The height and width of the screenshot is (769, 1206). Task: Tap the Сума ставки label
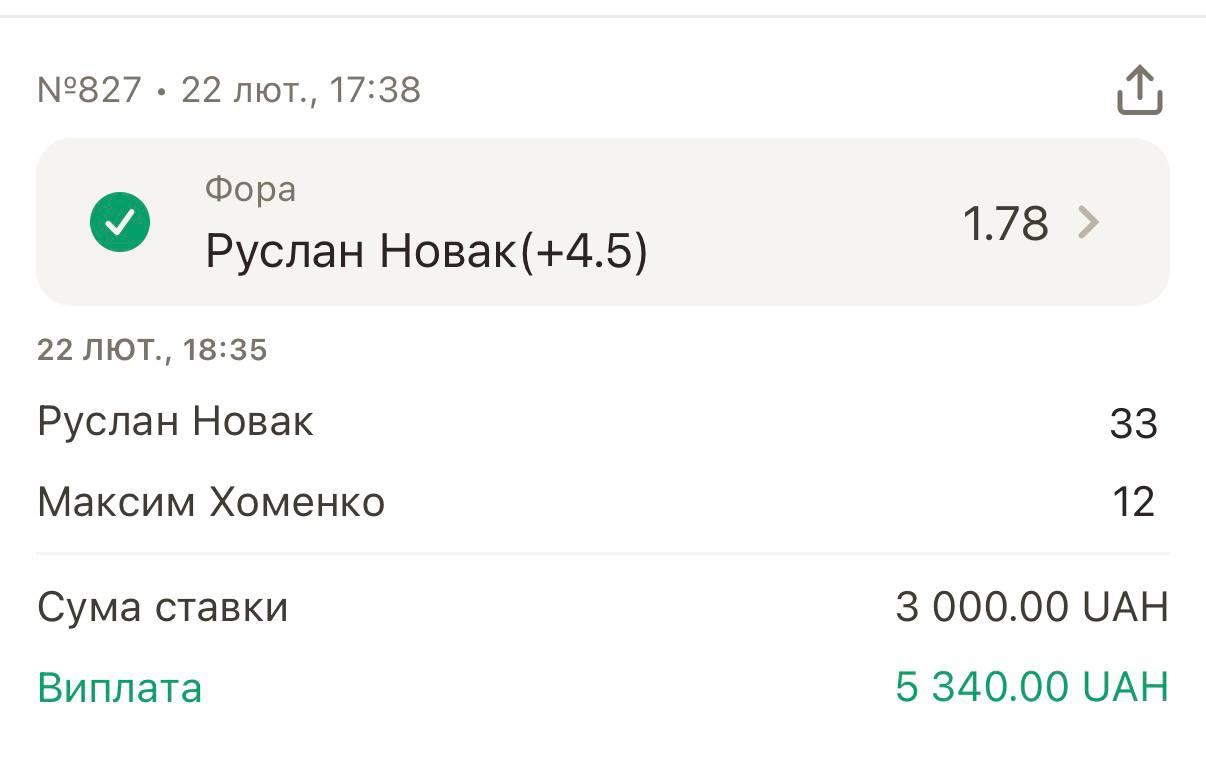tap(163, 607)
